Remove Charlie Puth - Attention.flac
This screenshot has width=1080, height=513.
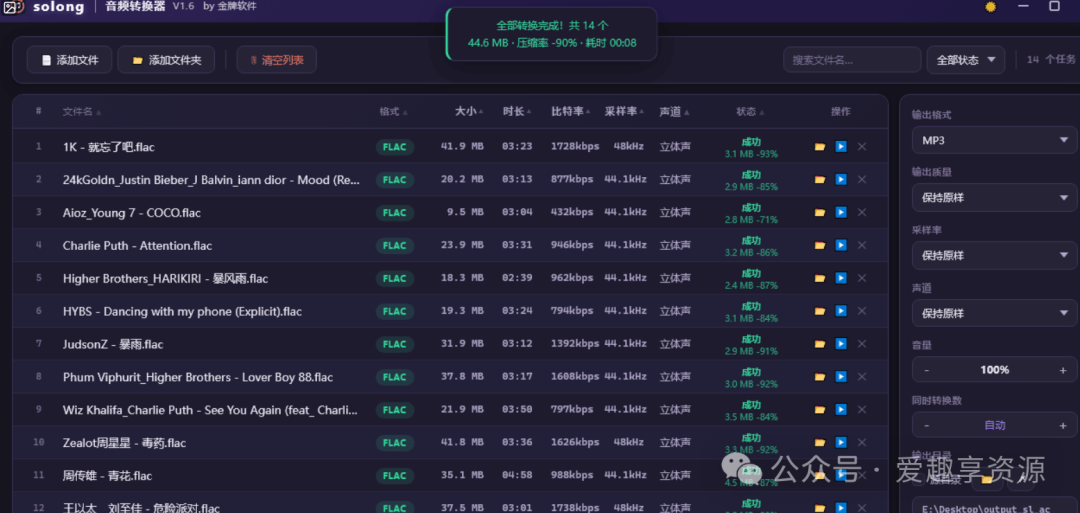pos(862,245)
